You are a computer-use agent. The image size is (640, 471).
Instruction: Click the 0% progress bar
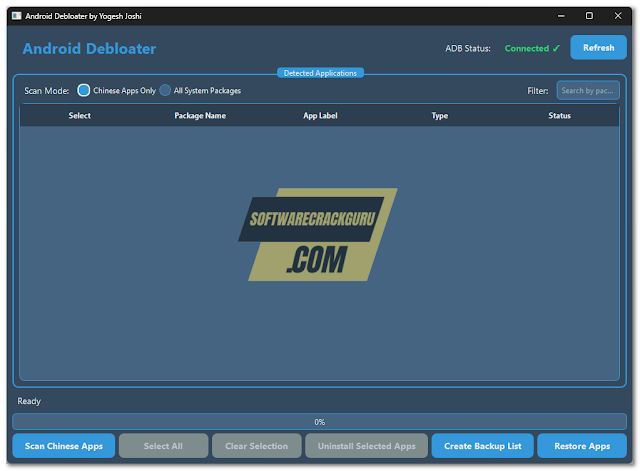(320, 422)
